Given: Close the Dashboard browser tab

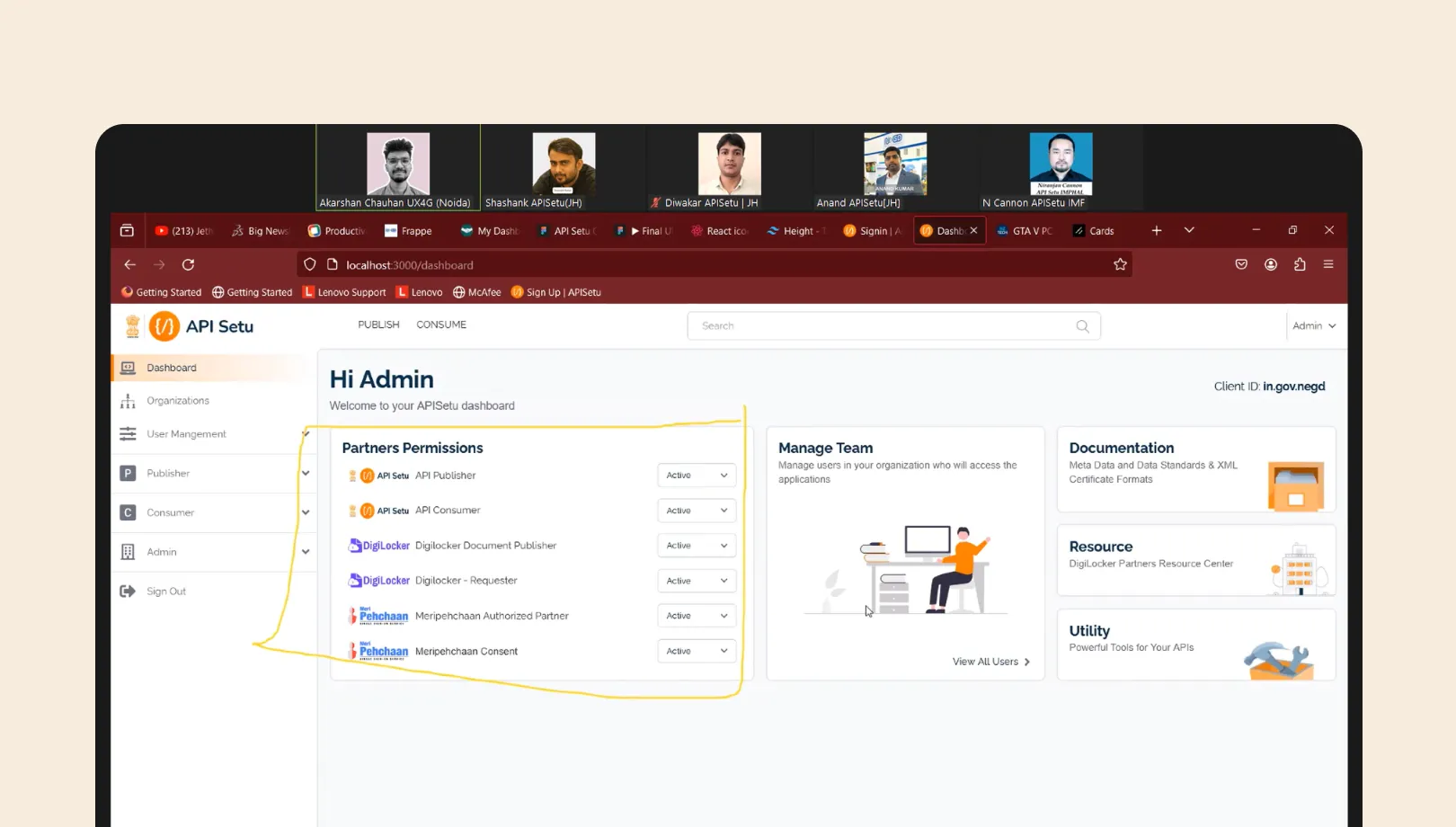Looking at the screenshot, I should (x=973, y=231).
